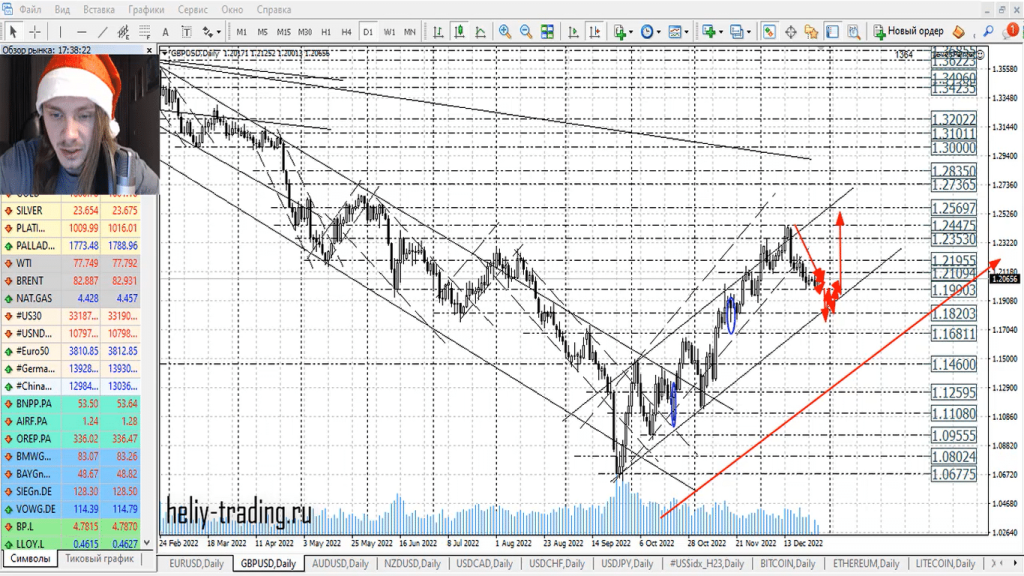The height and width of the screenshot is (576, 1024).
Task: Open the indicators list dropdown
Action: 632,31
